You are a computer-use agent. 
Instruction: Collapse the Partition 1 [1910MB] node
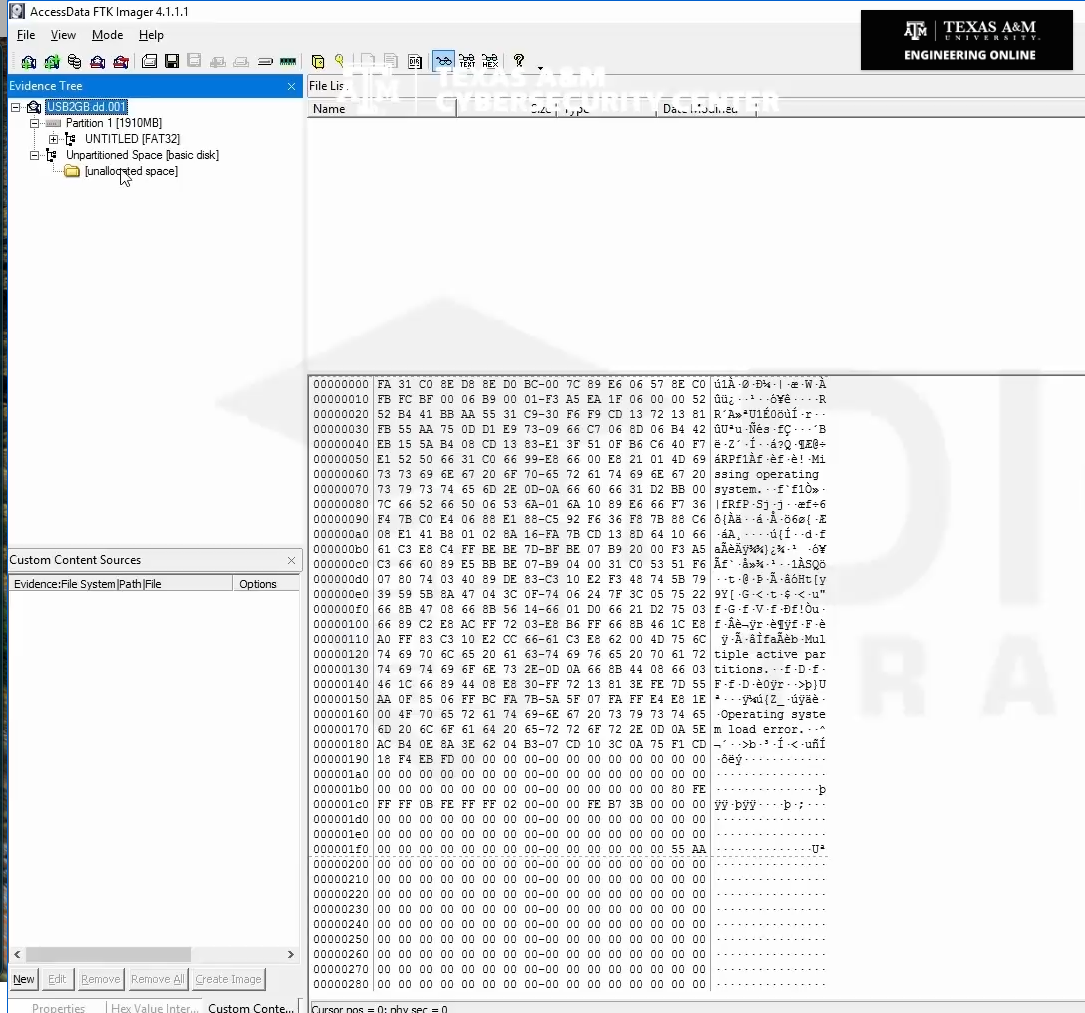coord(35,123)
